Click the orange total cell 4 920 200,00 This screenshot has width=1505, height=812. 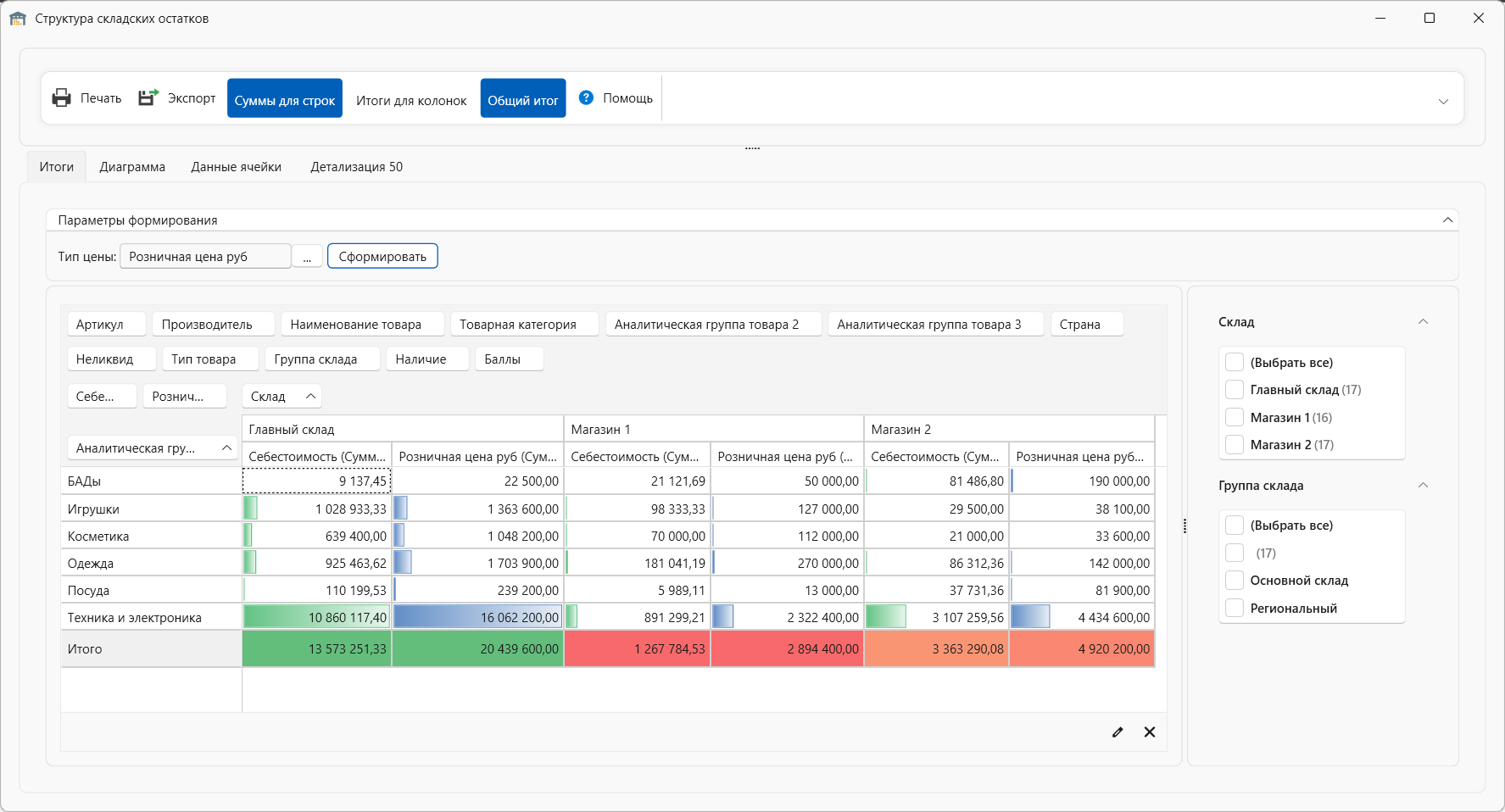click(x=1082, y=648)
